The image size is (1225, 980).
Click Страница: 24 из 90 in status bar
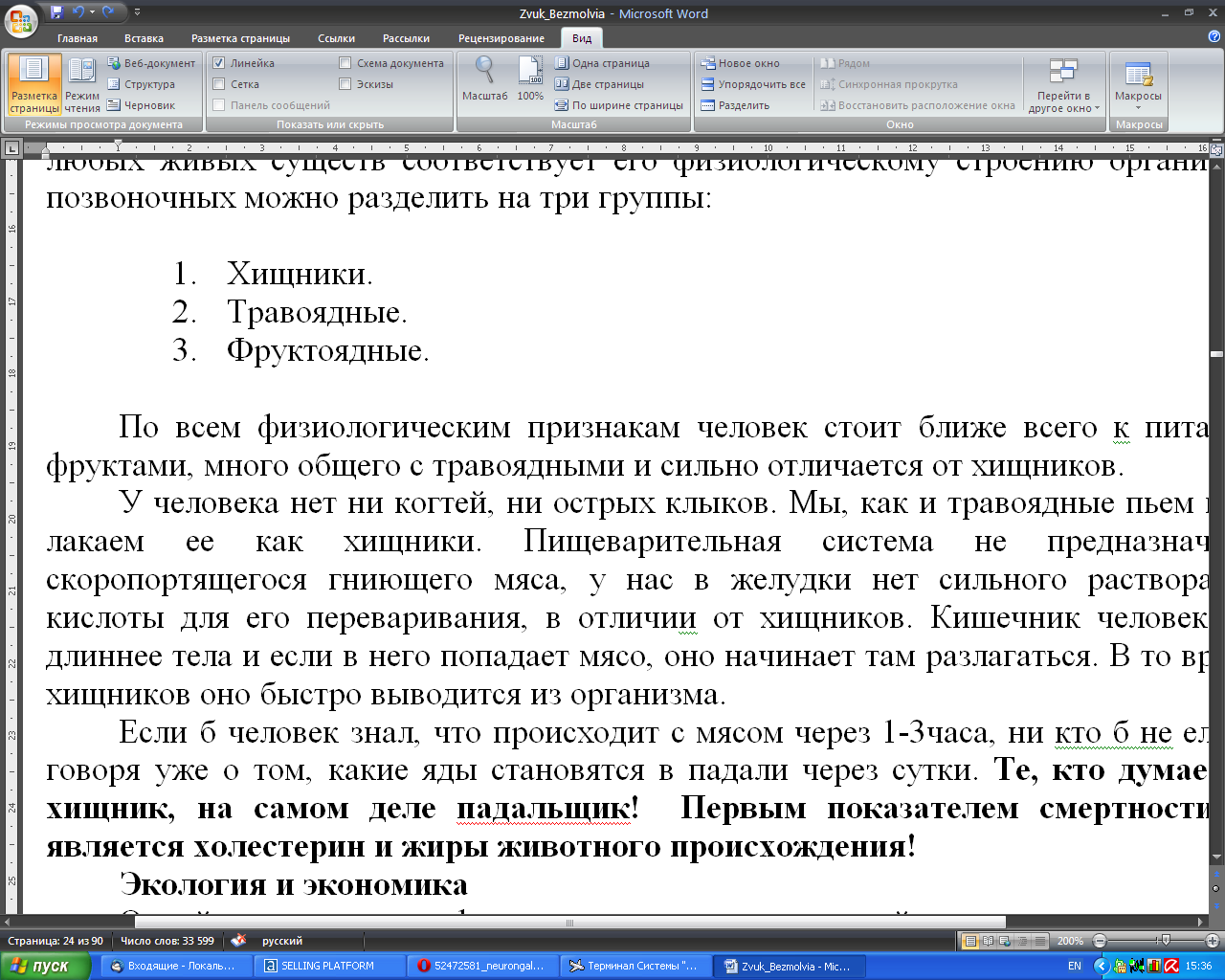click(56, 941)
